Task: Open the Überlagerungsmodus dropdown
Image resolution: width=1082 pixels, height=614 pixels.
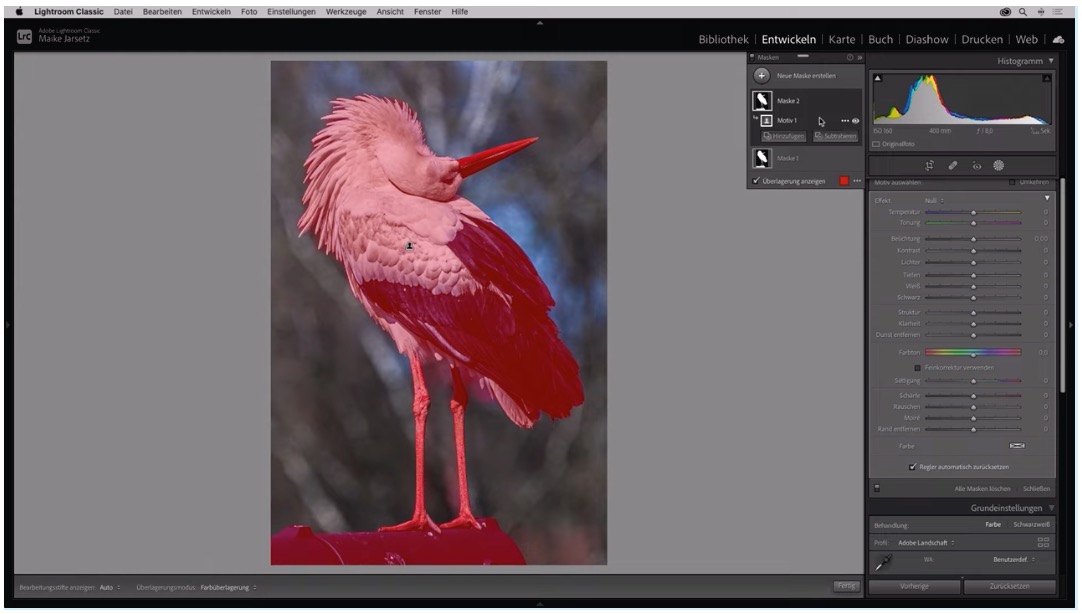Action: [227, 587]
